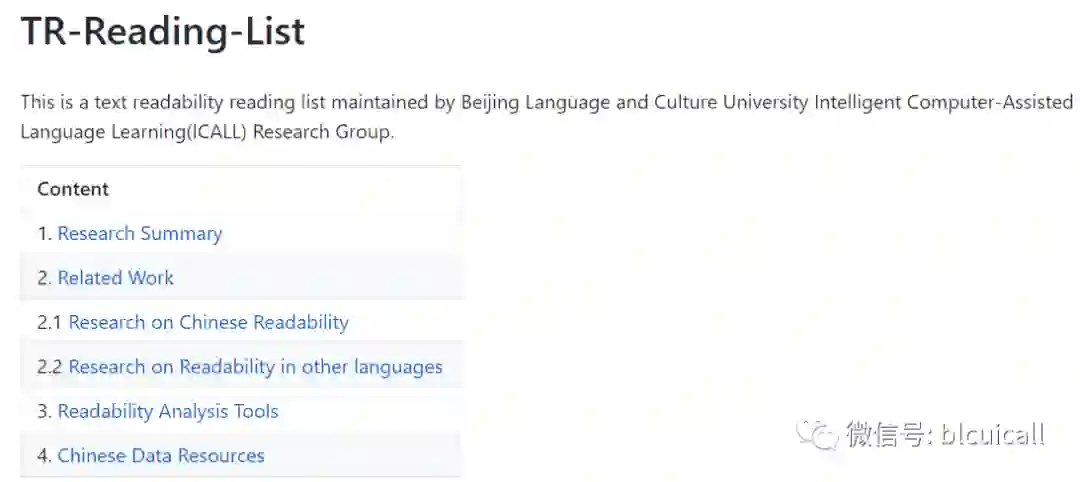Go to the Related Work section link
This screenshot has height=482, width=1080.
tap(115, 278)
